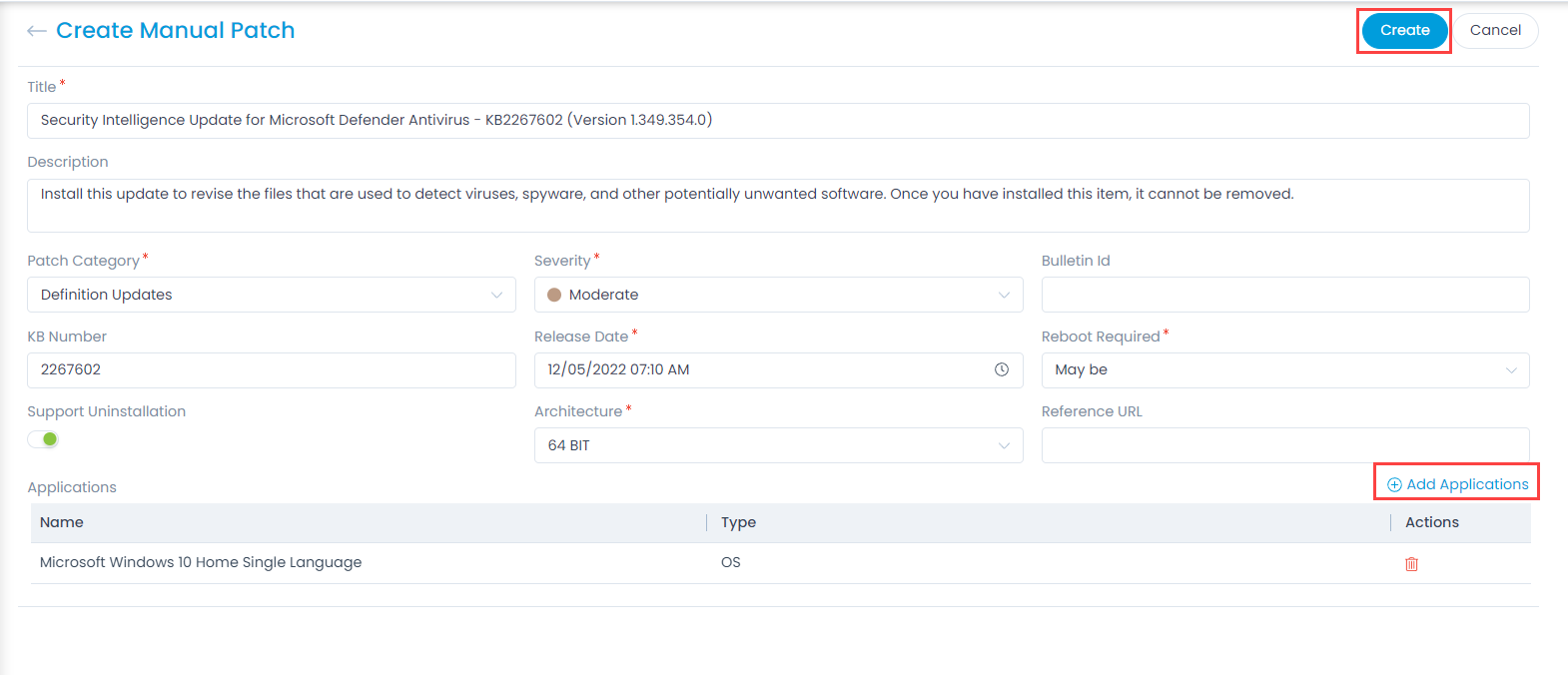The width and height of the screenshot is (1568, 675).
Task: Click into the Description text area
Action: tap(778, 206)
